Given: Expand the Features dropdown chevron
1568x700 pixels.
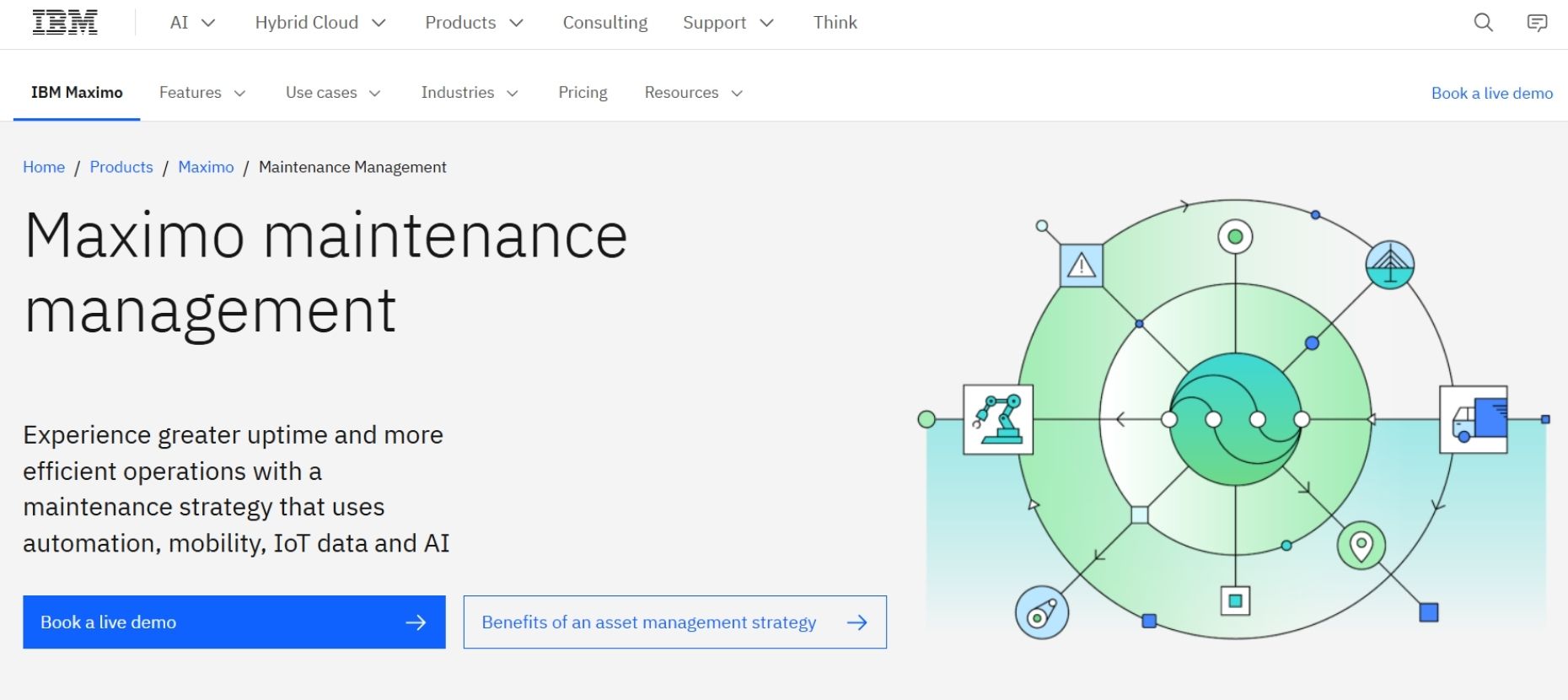Looking at the screenshot, I should click(239, 94).
